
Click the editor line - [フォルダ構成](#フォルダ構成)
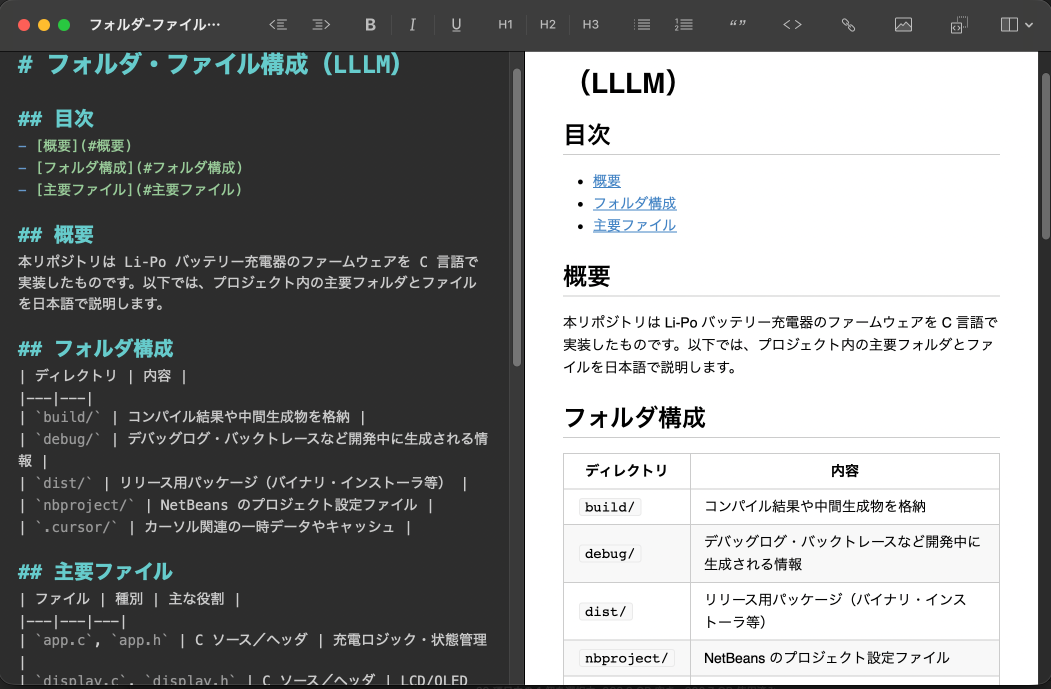pos(130,168)
